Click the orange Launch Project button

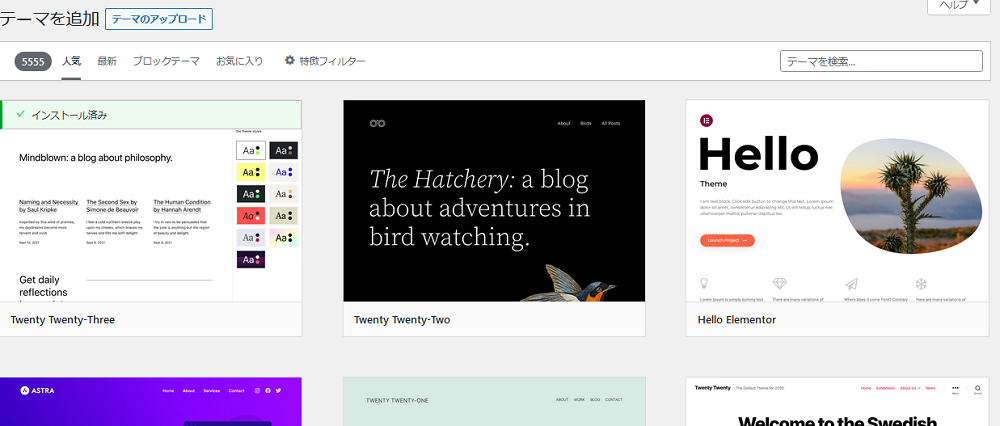coord(726,240)
